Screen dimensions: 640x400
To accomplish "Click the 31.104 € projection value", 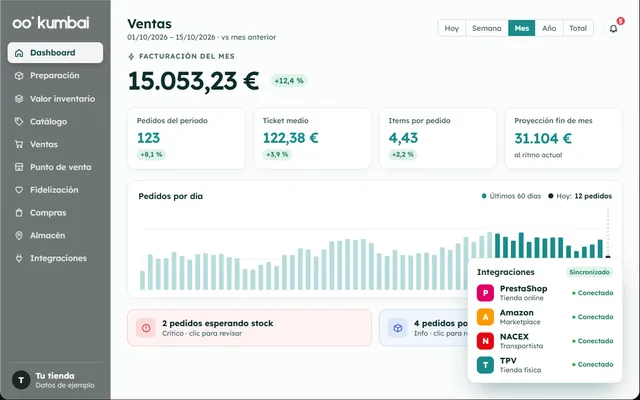I will [x=543, y=138].
